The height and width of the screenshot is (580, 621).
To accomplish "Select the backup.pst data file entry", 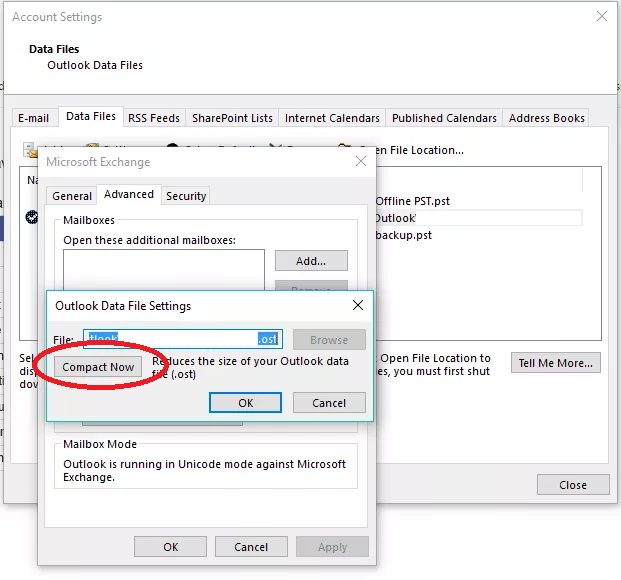I will click(404, 235).
